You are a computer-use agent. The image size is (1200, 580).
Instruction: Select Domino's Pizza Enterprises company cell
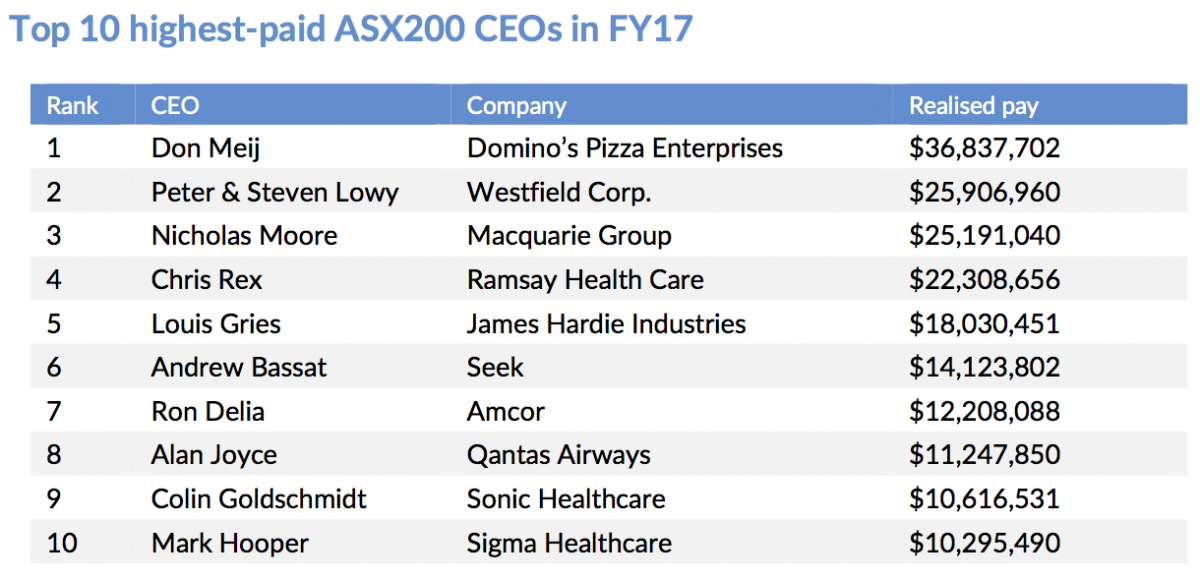point(624,148)
